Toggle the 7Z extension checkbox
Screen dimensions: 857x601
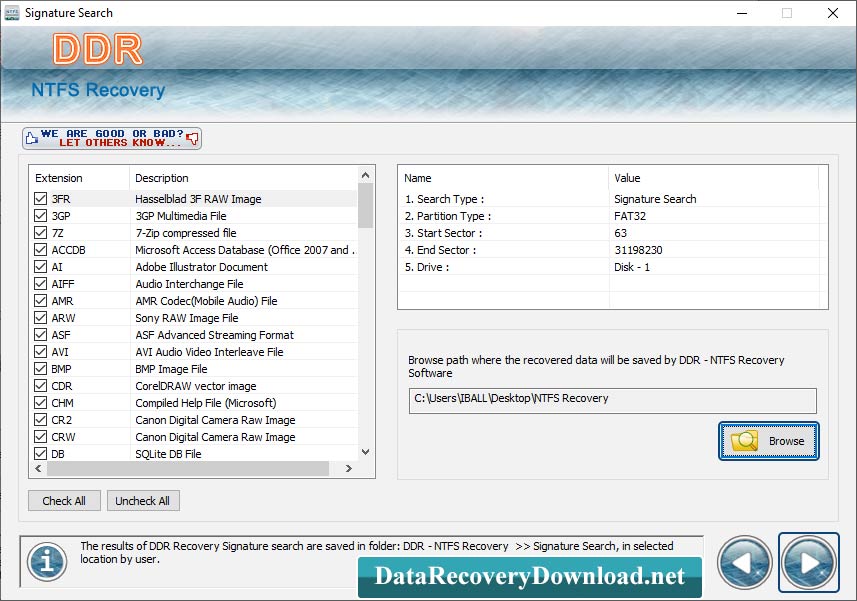(40, 233)
